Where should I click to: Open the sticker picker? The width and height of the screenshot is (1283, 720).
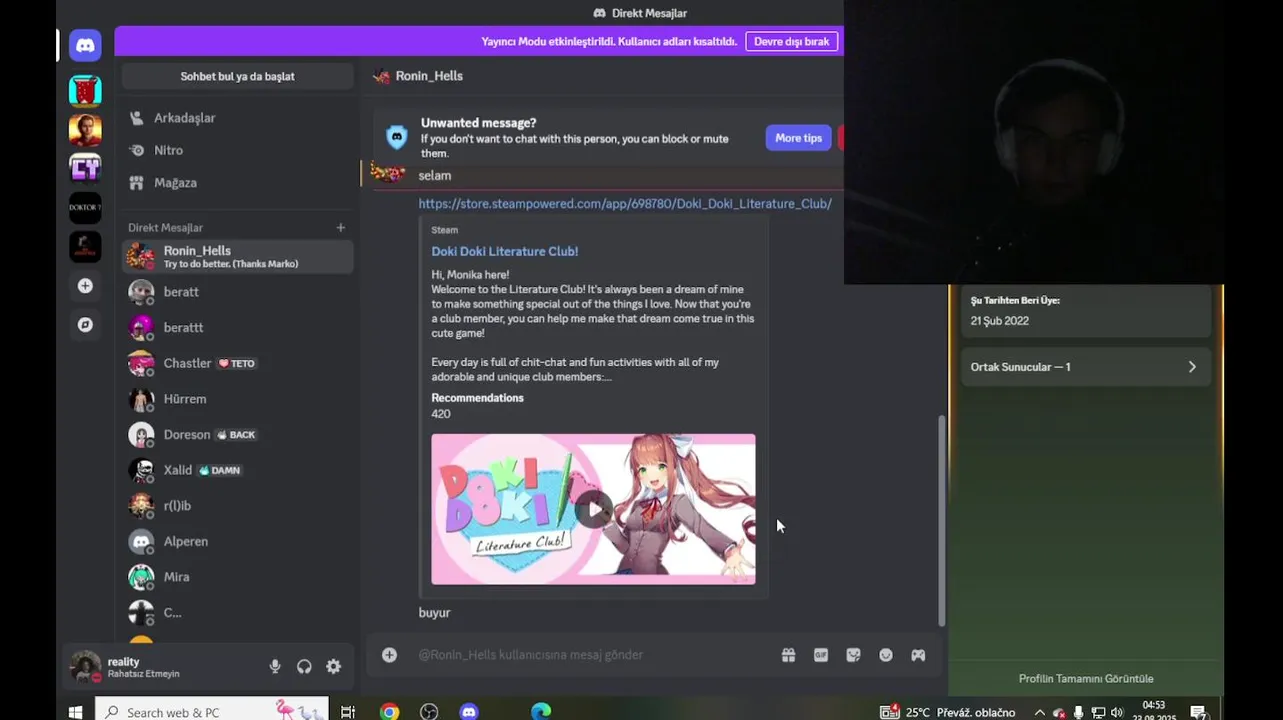click(853, 655)
